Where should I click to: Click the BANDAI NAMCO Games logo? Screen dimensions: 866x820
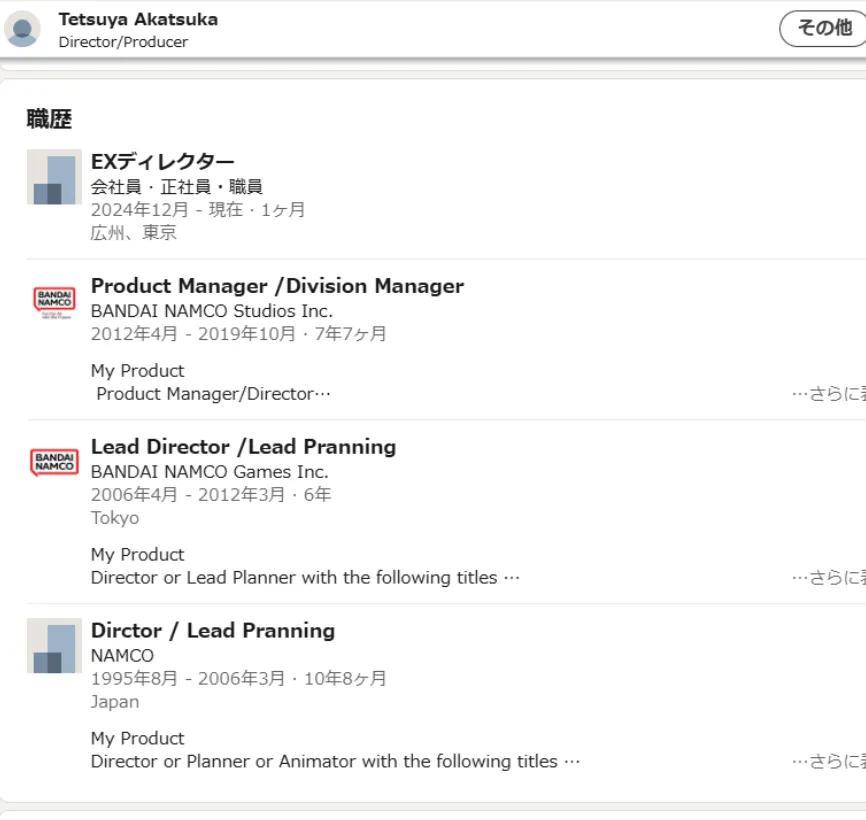click(x=54, y=461)
